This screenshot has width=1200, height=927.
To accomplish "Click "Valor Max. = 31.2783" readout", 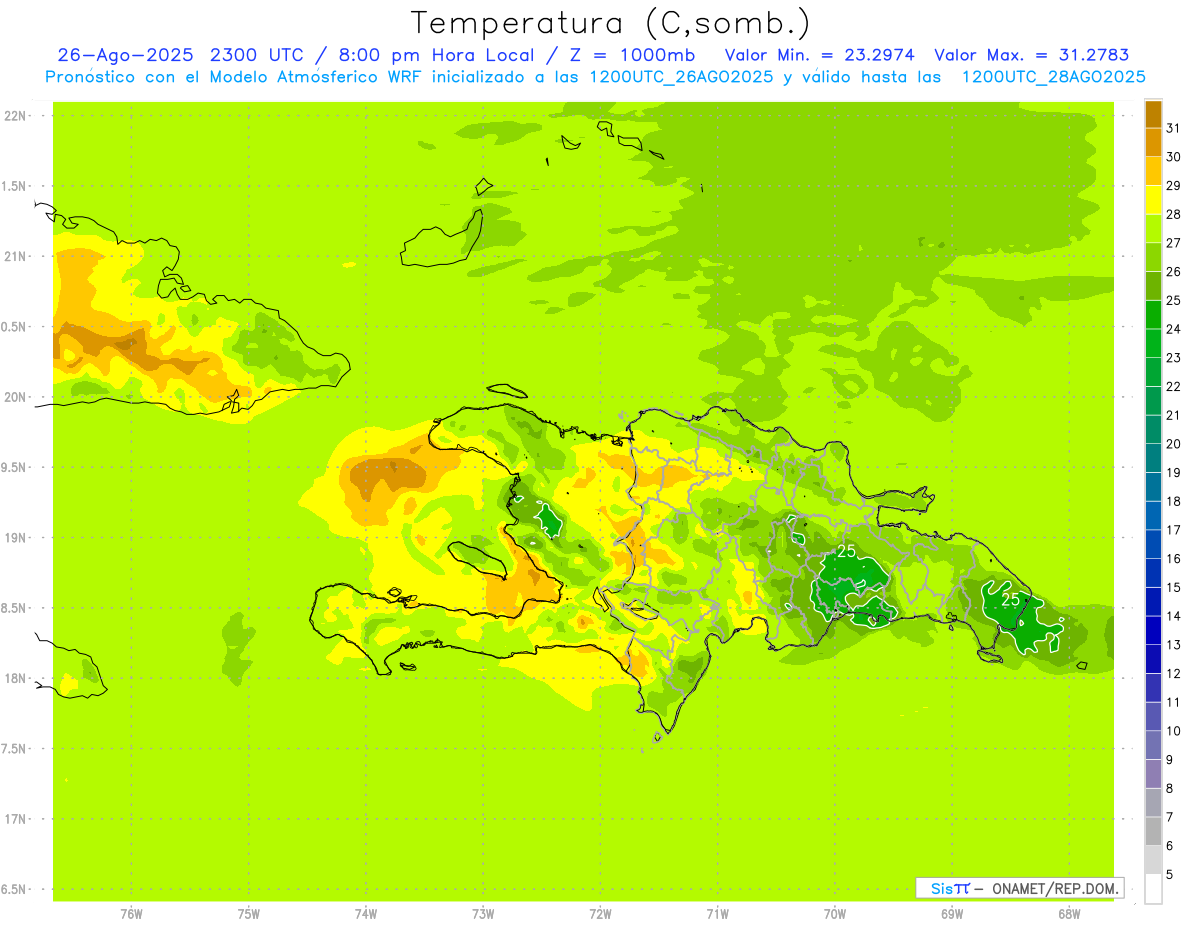I will pos(1032,55).
